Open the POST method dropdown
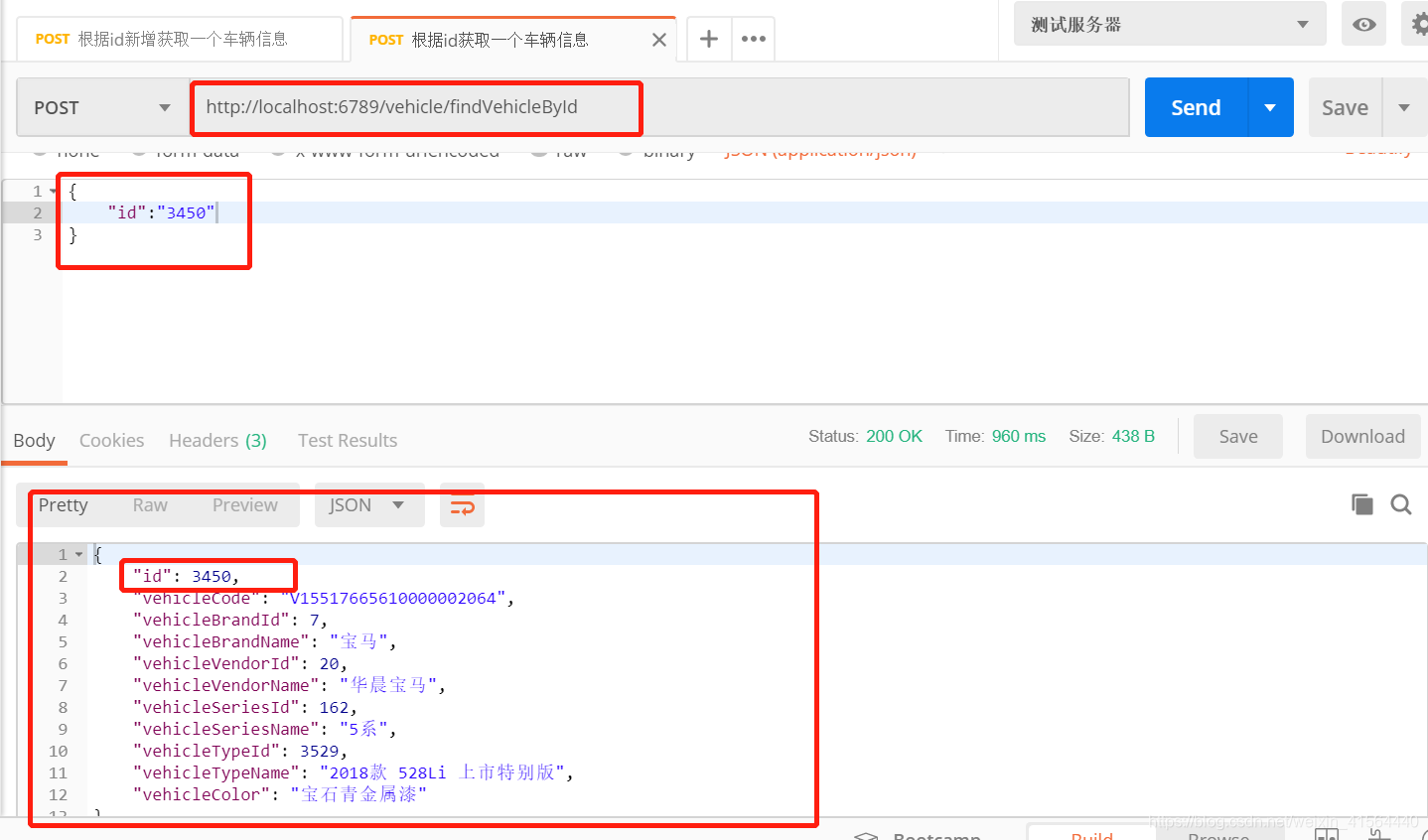This screenshot has height=840, width=1428. click(102, 107)
